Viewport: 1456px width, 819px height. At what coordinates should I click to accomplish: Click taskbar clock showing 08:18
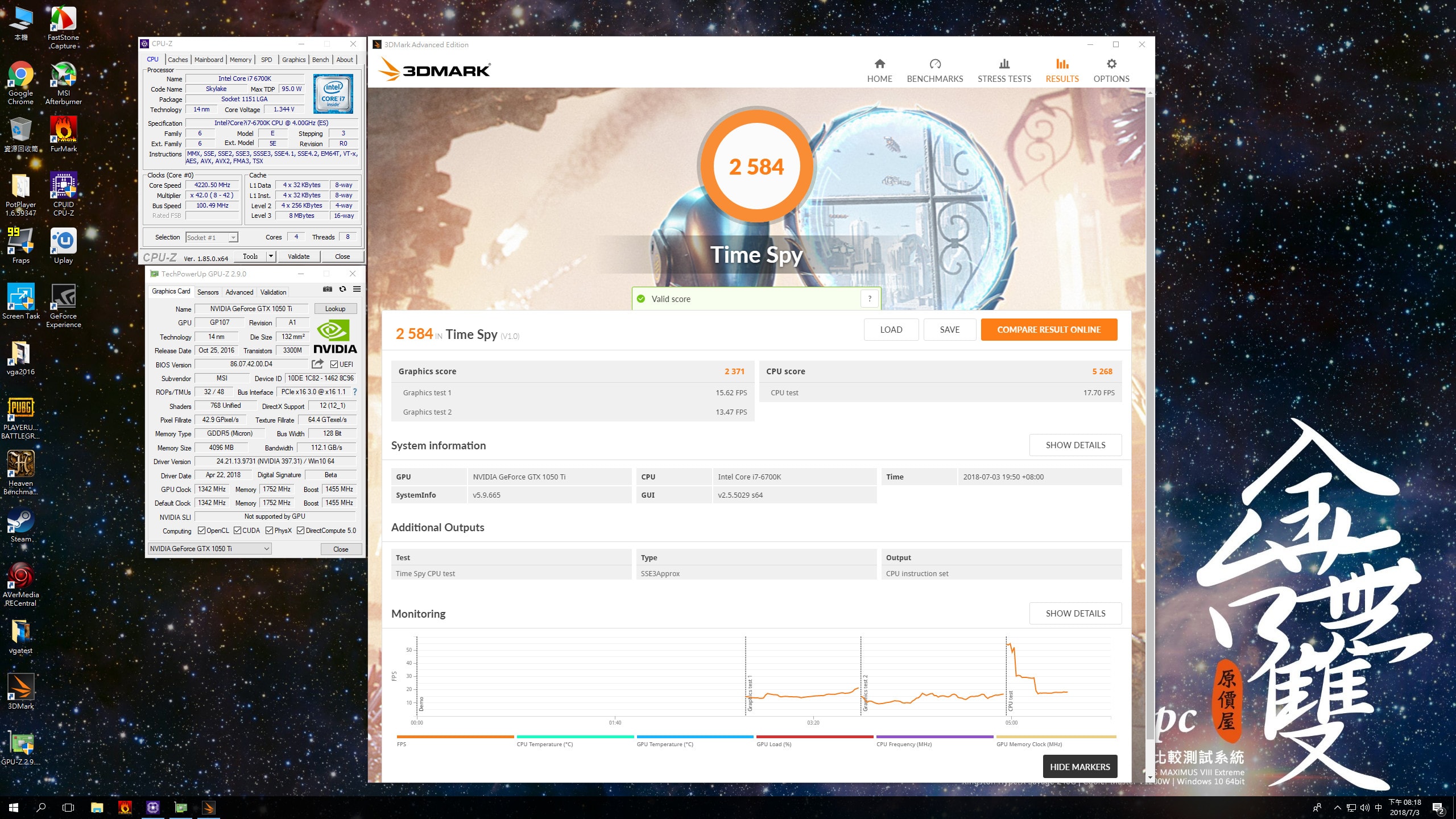1405,808
